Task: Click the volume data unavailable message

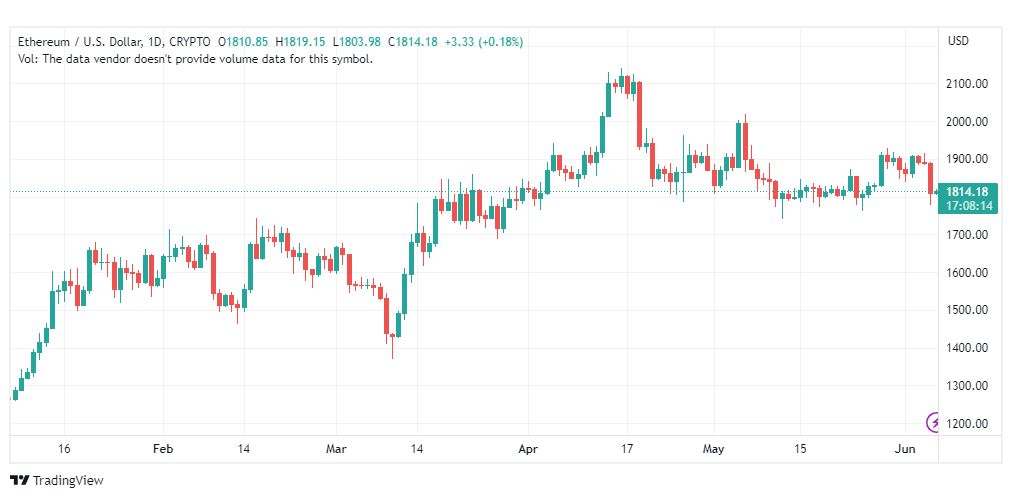Action: click(196, 59)
